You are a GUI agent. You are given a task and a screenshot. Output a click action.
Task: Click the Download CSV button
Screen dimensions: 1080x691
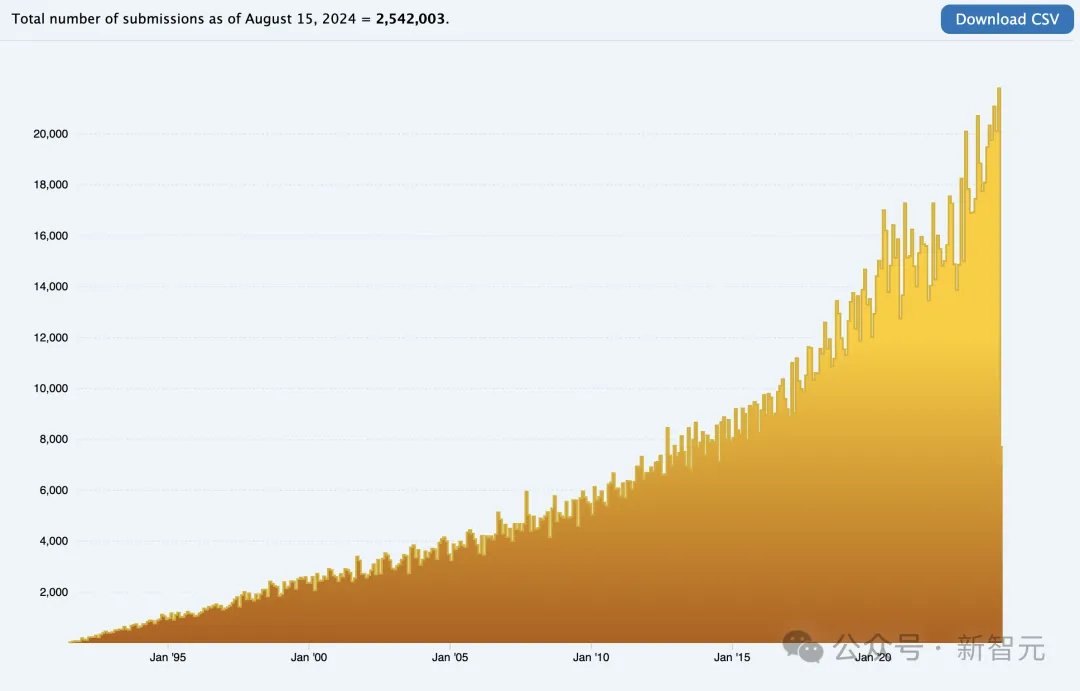point(1007,19)
